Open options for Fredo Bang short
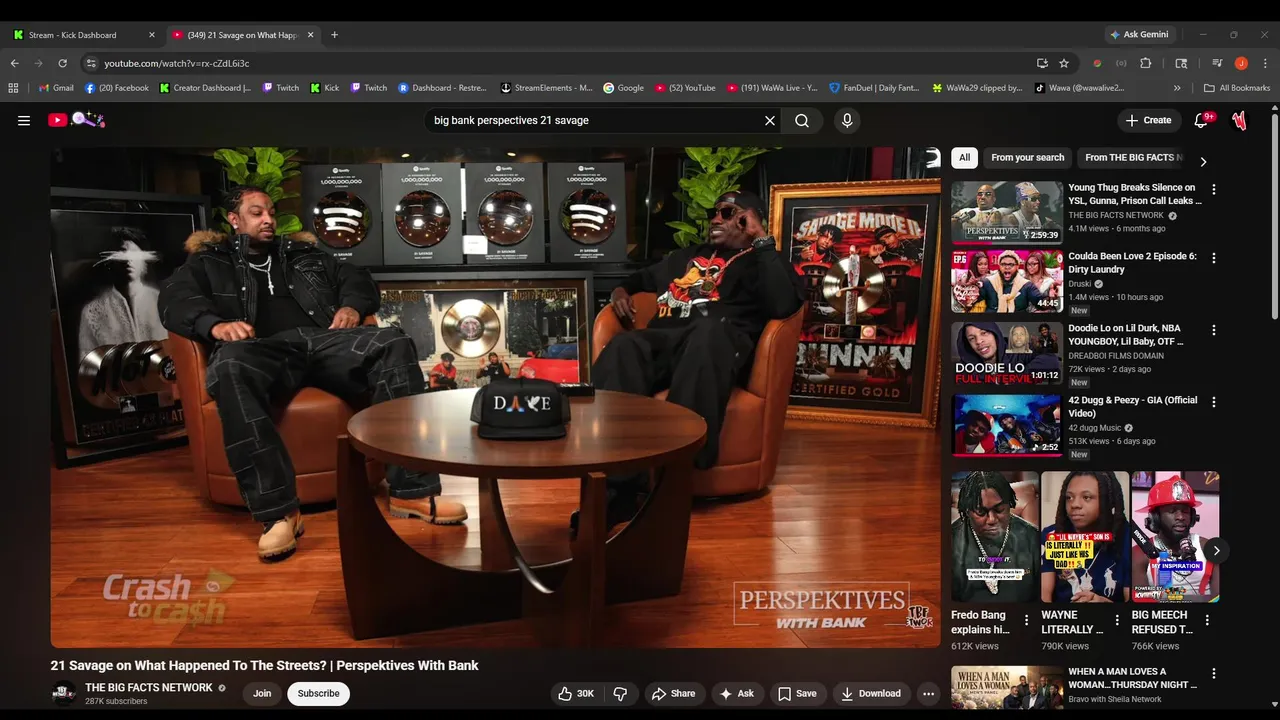The image size is (1280, 720). [1026, 620]
